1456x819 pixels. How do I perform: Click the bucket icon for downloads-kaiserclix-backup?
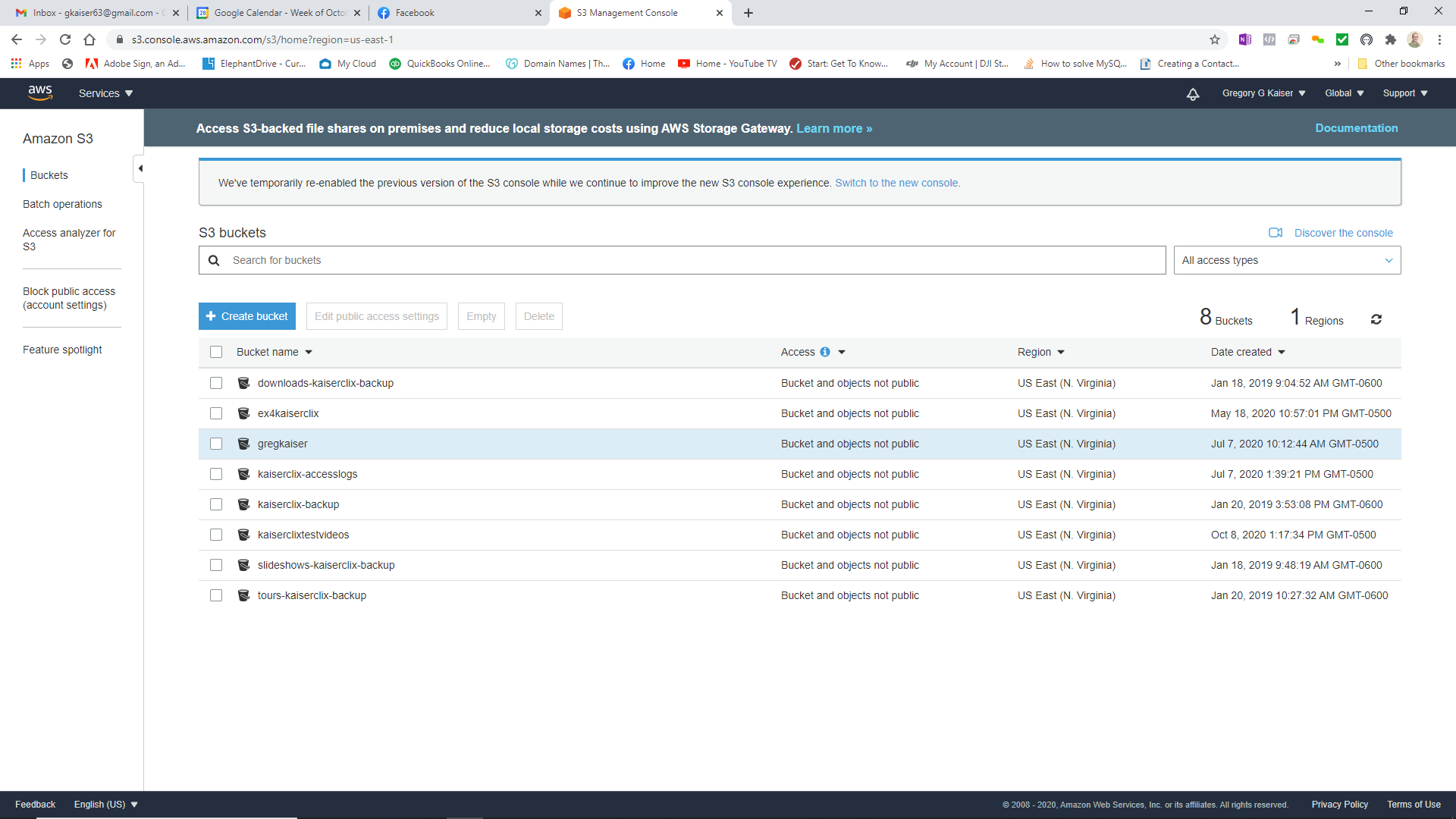click(x=243, y=383)
